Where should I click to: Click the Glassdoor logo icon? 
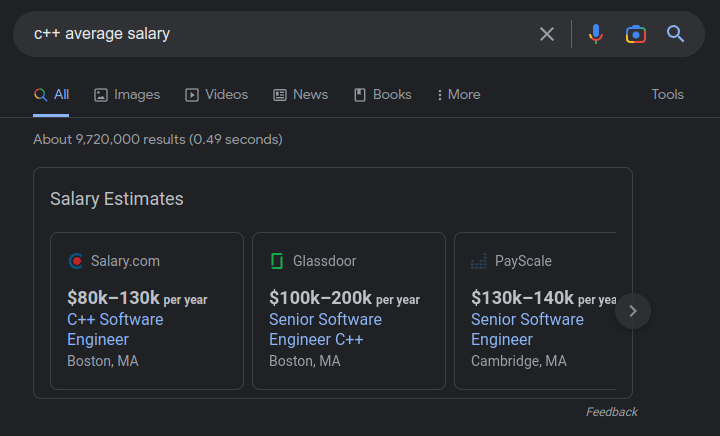(277, 261)
